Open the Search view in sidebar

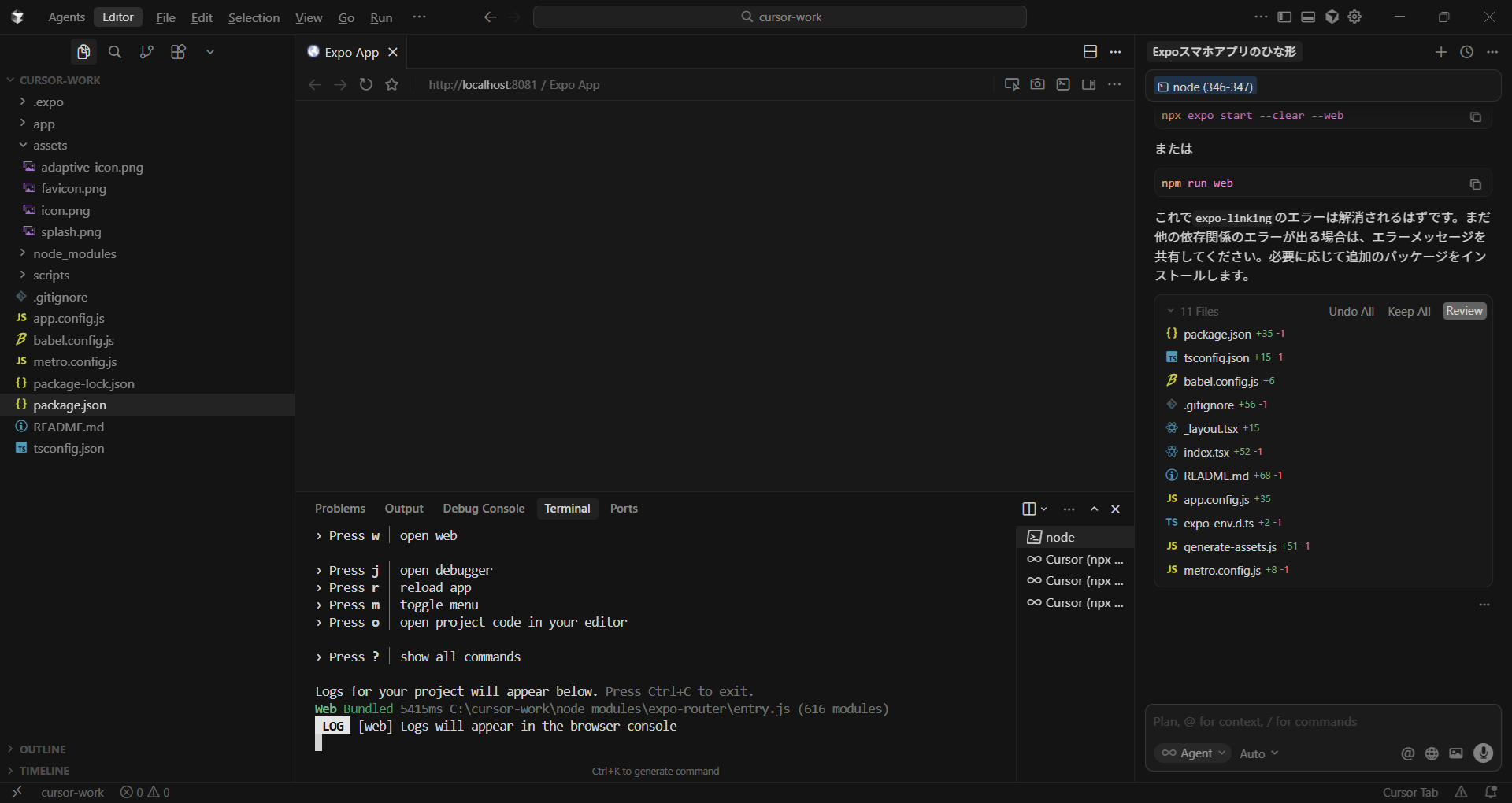tap(115, 52)
